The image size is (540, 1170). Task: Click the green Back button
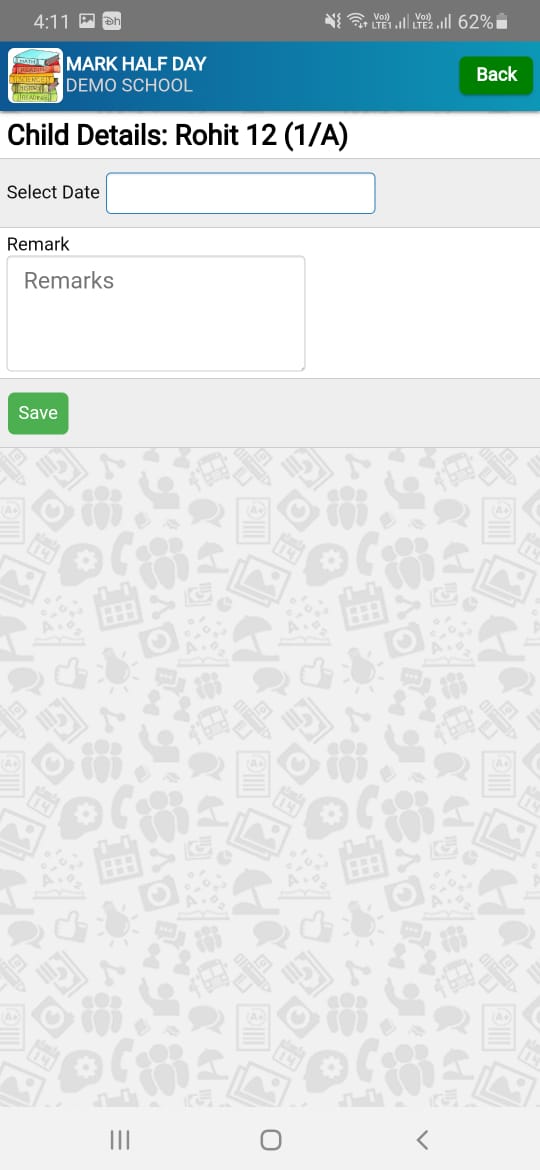click(x=496, y=75)
